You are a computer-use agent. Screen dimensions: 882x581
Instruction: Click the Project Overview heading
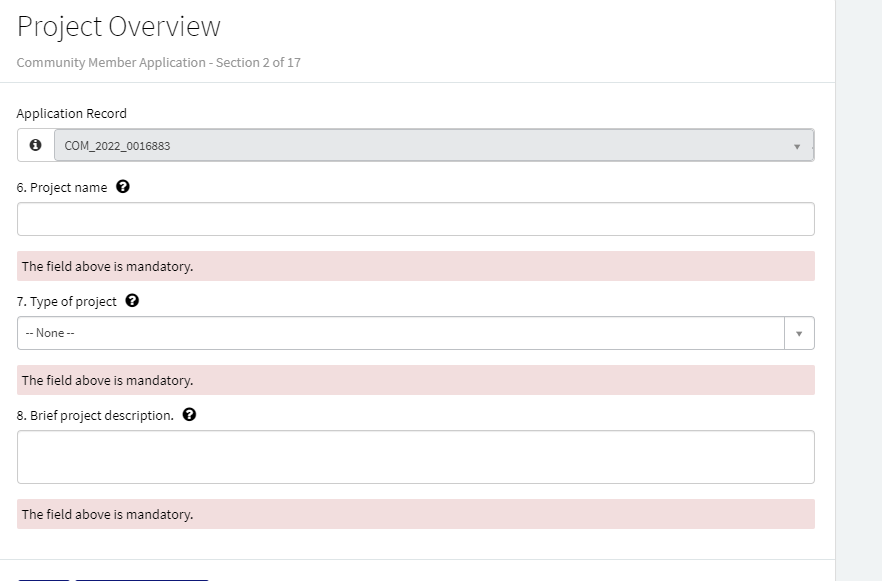119,27
